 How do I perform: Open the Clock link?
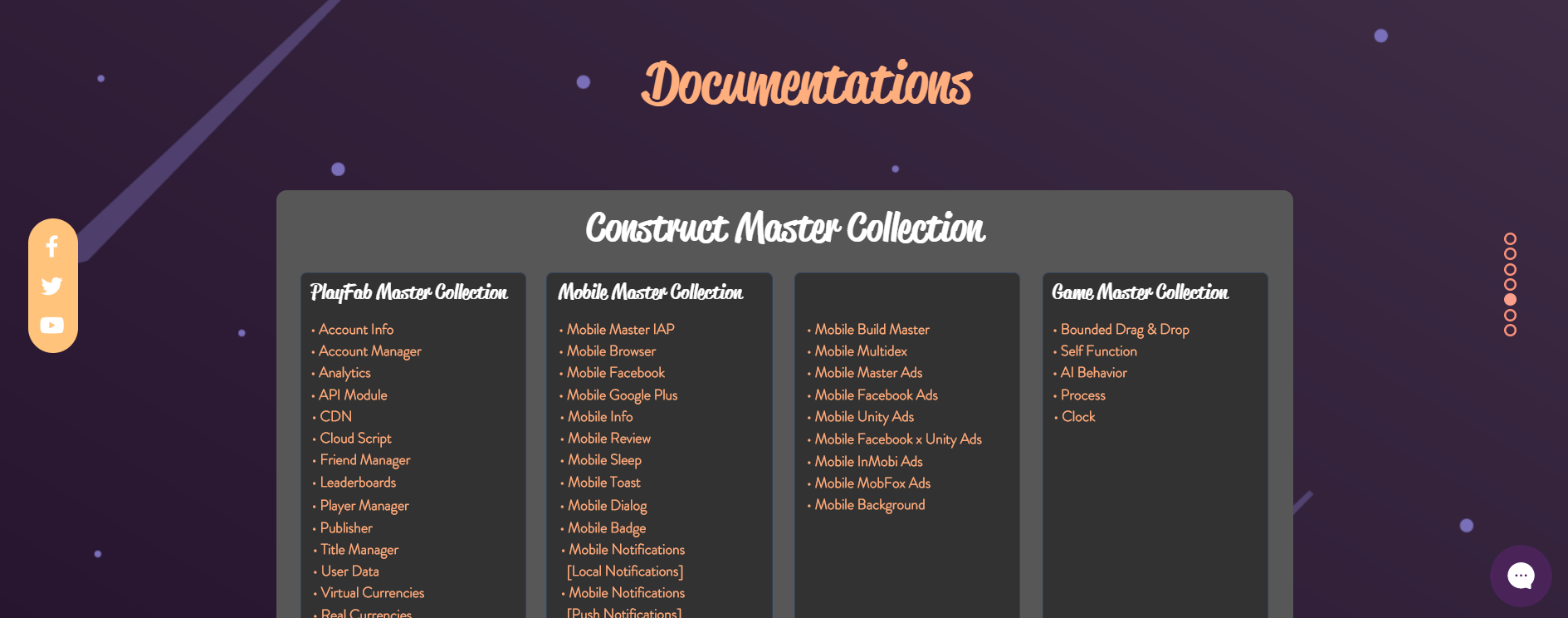click(1078, 417)
